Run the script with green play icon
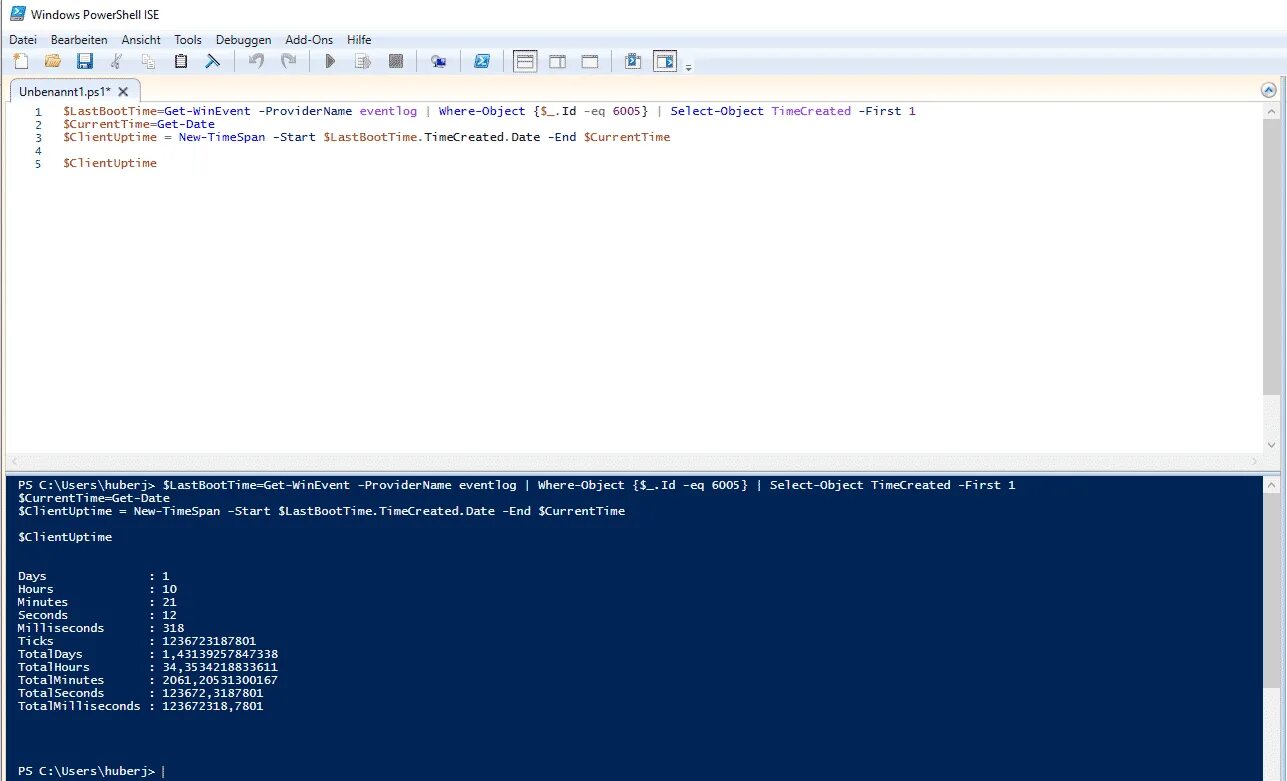 pyautogui.click(x=330, y=62)
